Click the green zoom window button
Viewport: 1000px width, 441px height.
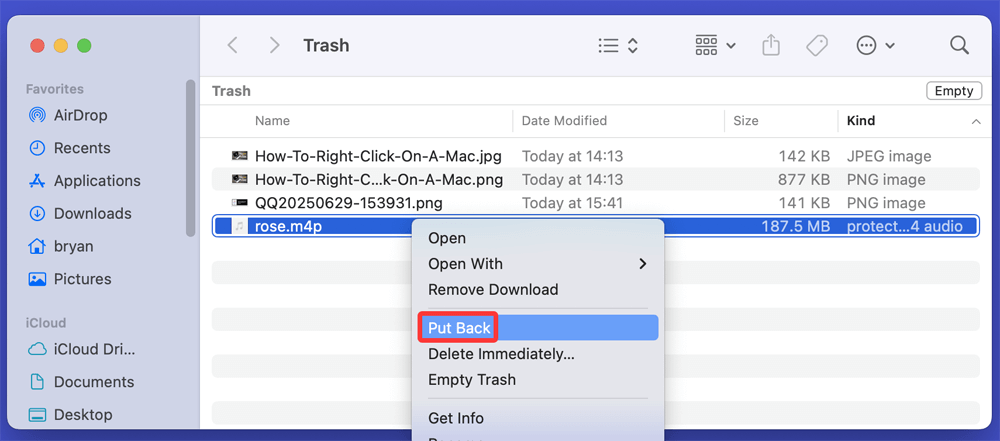coord(84,45)
